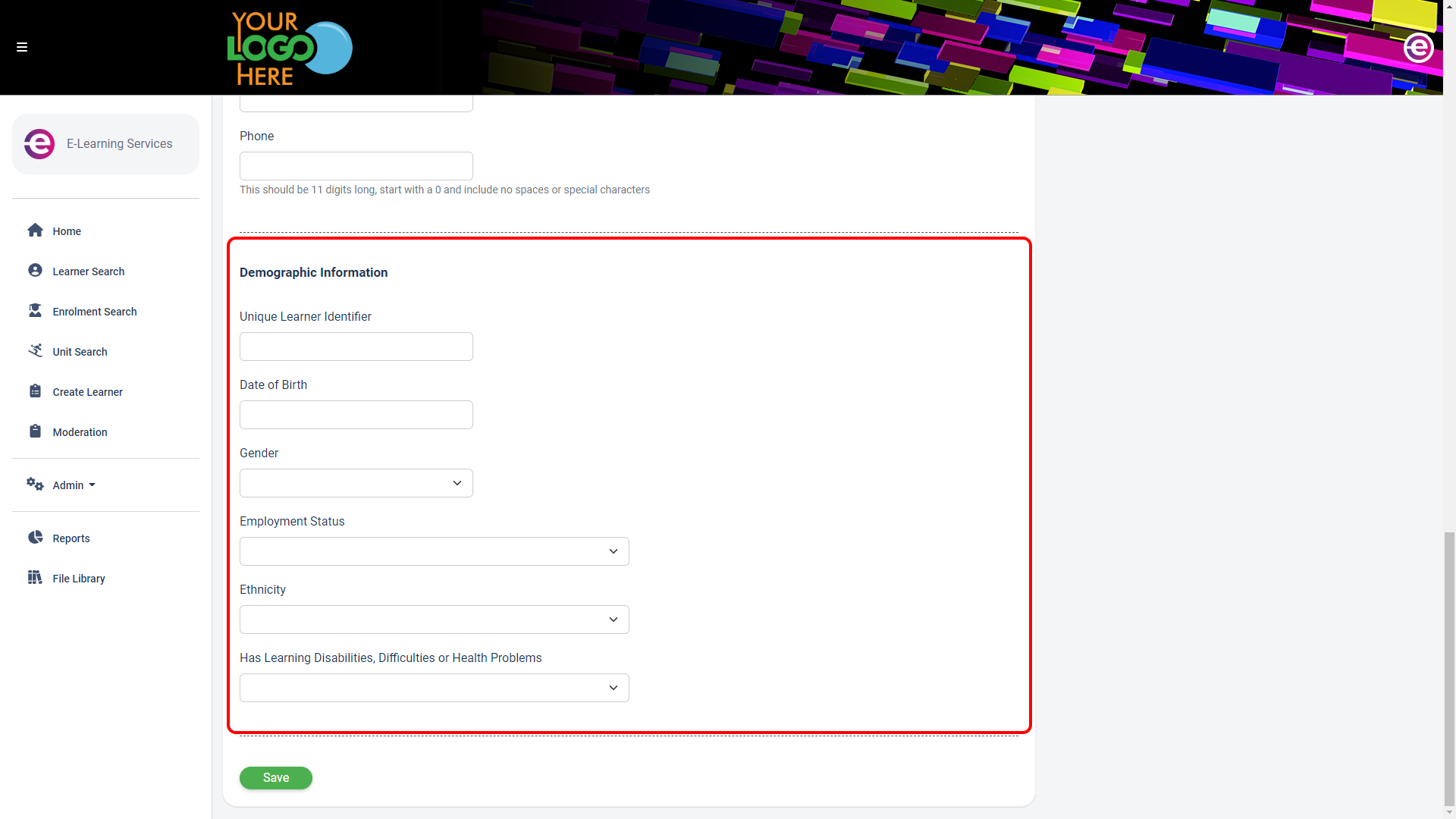1456x819 pixels.
Task: Click the Employment Status label
Action: [x=292, y=521]
